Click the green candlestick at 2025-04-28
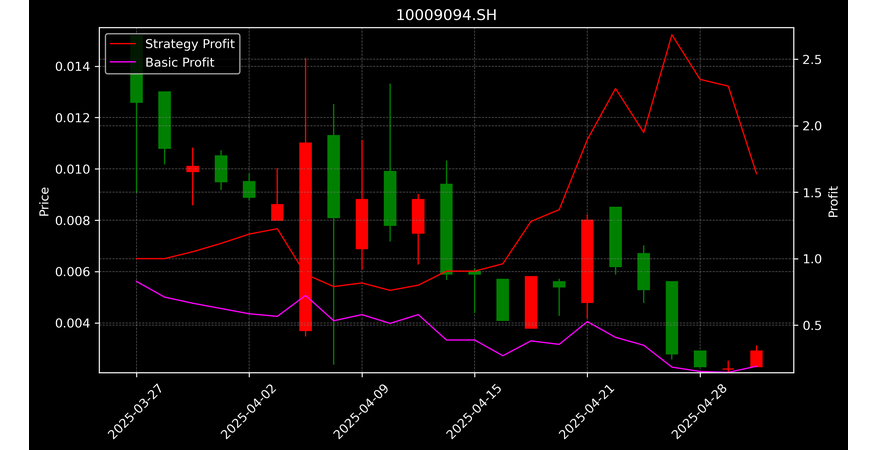Viewport: 878px width, 450px height. 700,359
